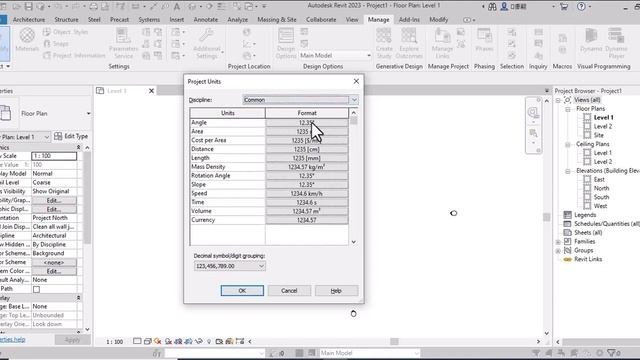Click the Schedules/Quantities icon in Project Browser
The height and width of the screenshot is (360, 640).
(x=567, y=224)
